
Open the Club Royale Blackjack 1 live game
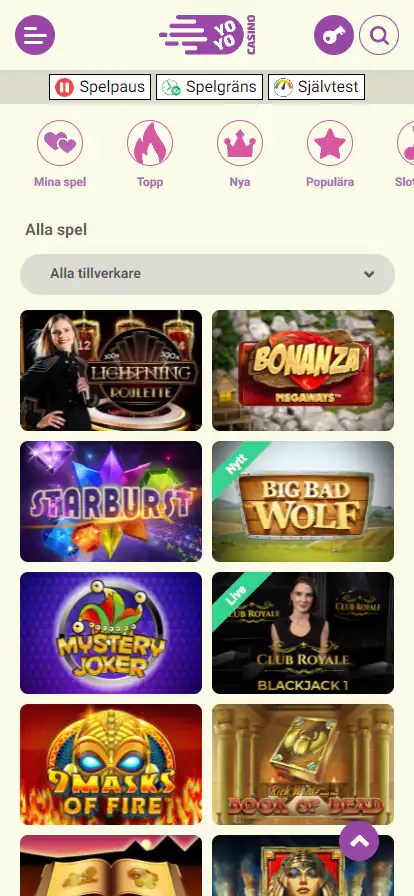(x=303, y=633)
